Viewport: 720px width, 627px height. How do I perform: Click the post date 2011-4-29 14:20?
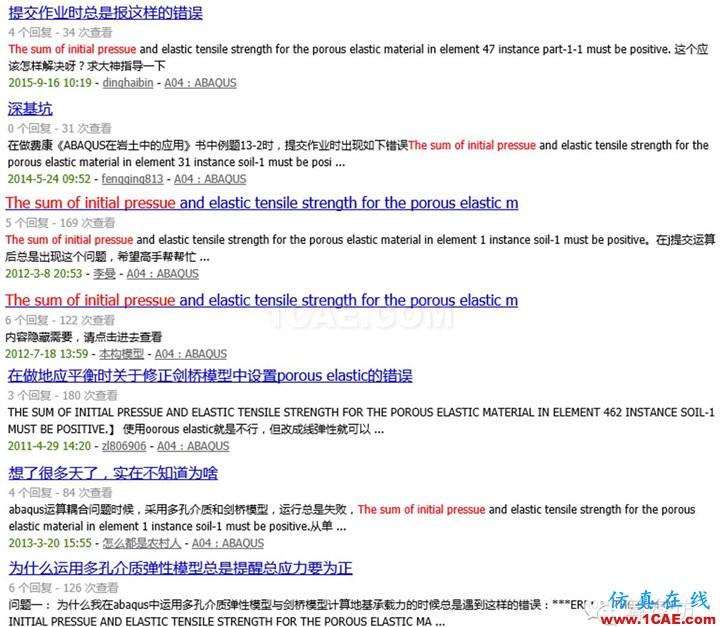coord(49,446)
